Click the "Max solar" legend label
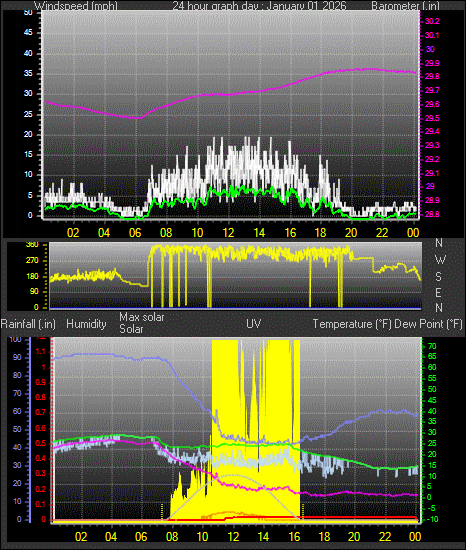The height and width of the screenshot is (550, 466). 142,317
